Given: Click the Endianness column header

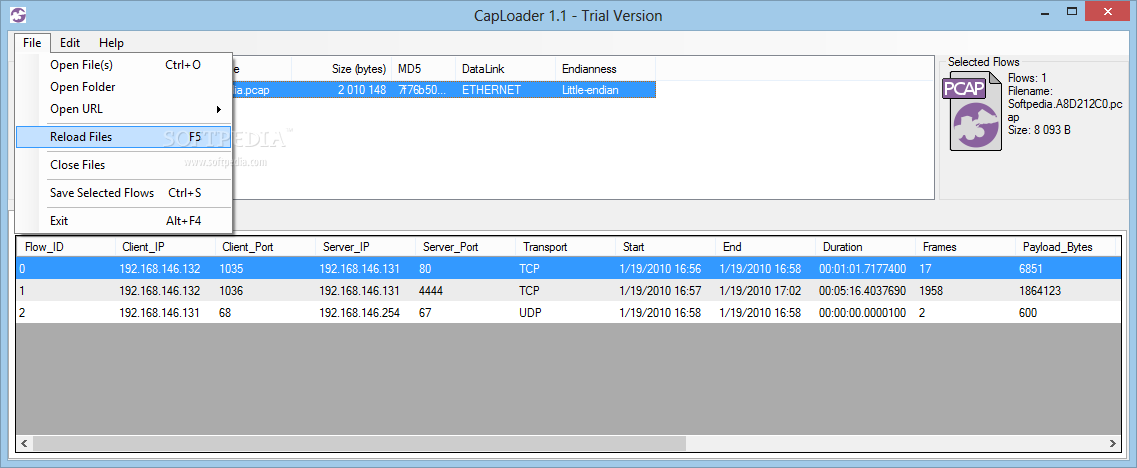Looking at the screenshot, I should point(605,69).
